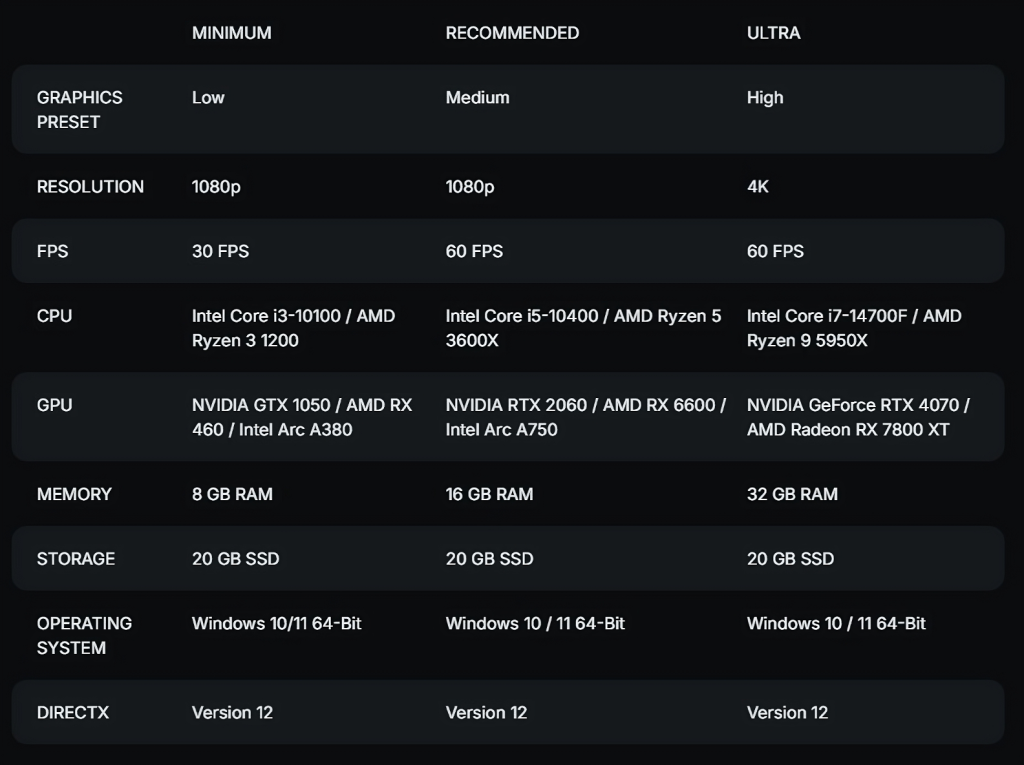Select the 4K resolution cell
The image size is (1024, 765).
click(758, 187)
